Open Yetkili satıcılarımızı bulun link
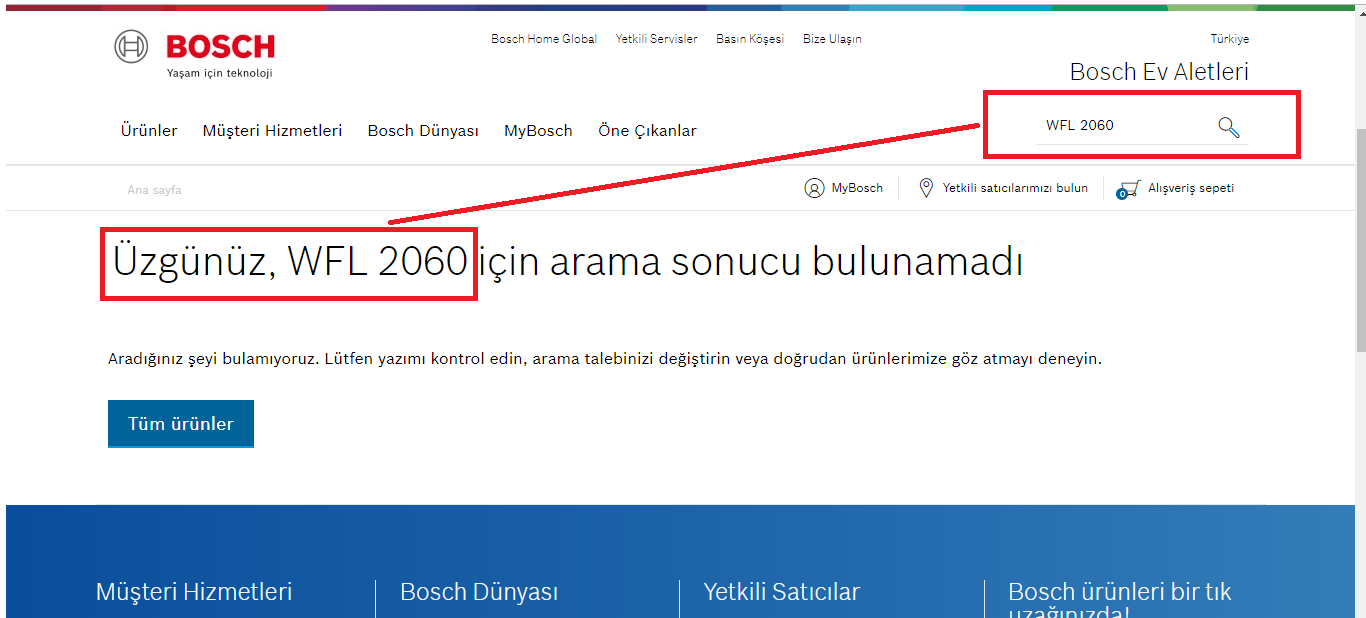The image size is (1366, 618). point(1015,188)
